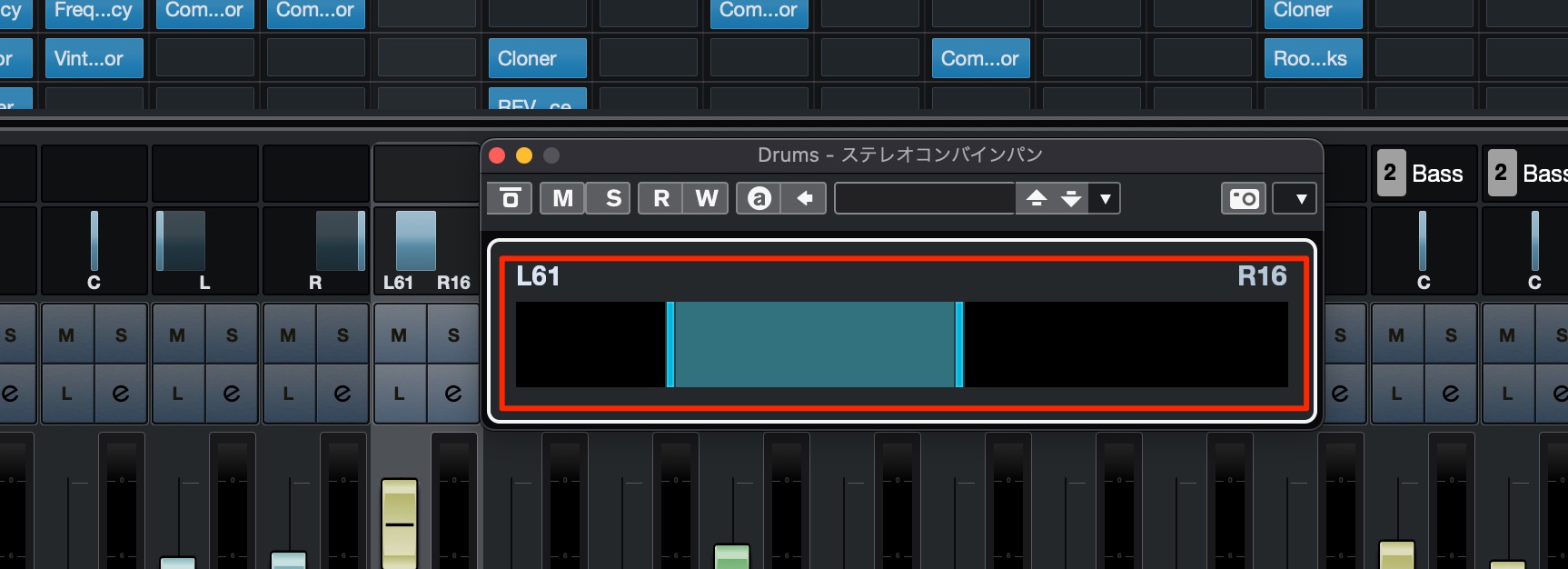Solo the Bass channel beside the panner window
Screen dimensions: 1568x569
point(1451,335)
